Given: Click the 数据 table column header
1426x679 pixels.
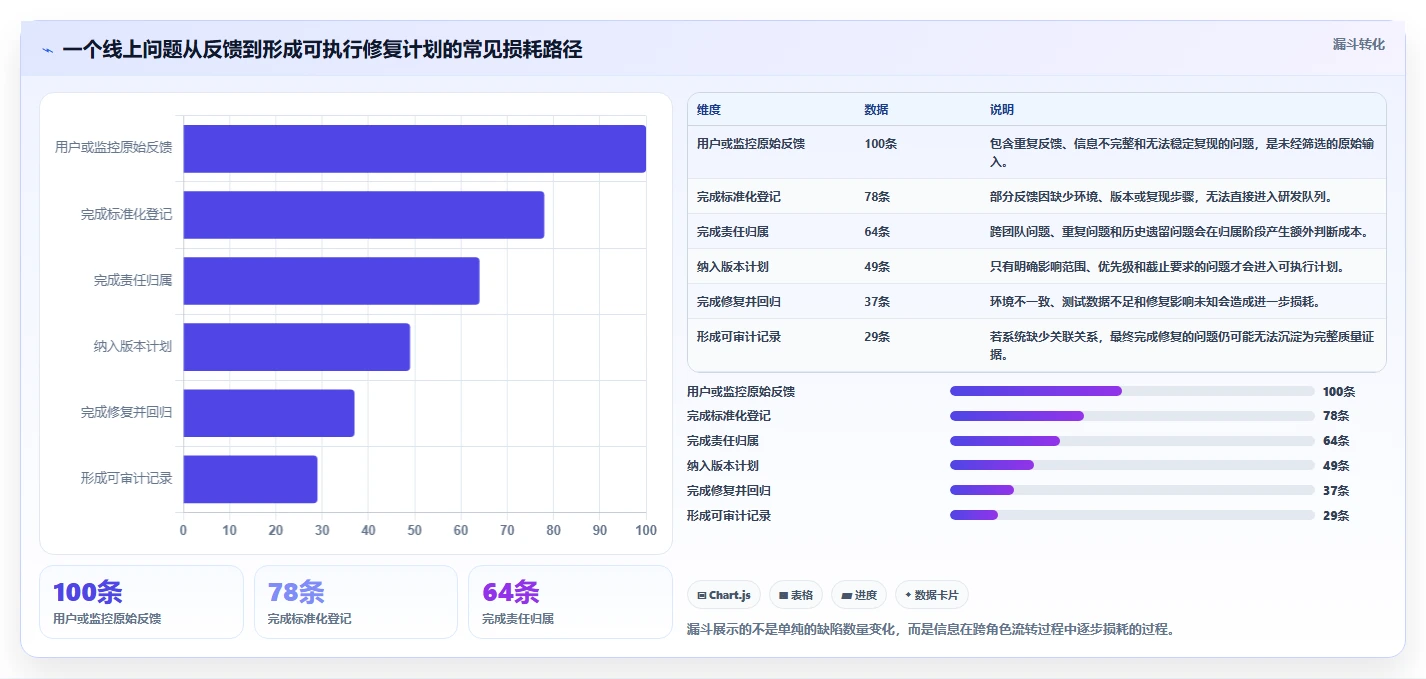Looking at the screenshot, I should [876, 110].
